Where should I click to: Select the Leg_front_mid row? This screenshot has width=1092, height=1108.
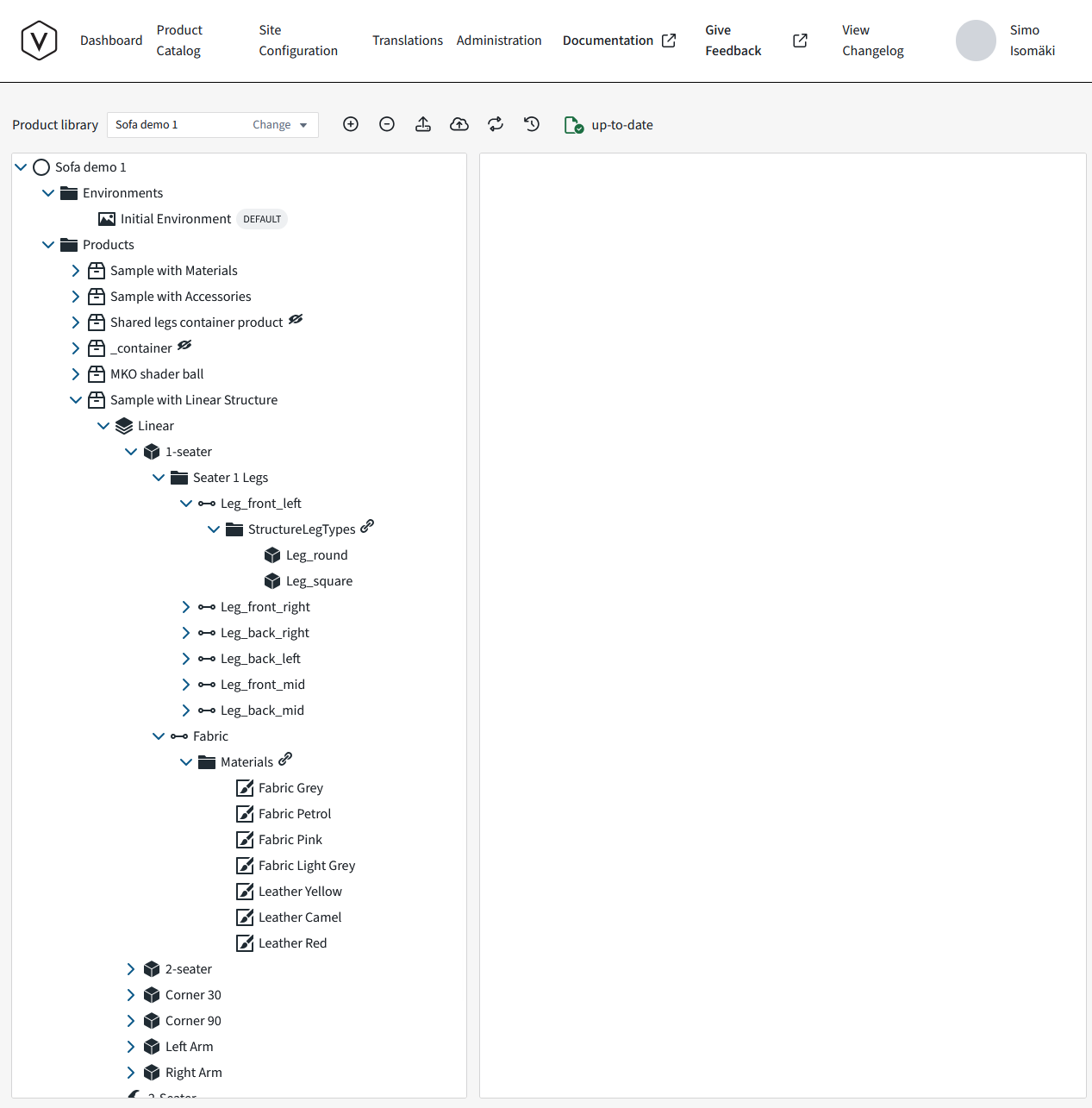(x=263, y=685)
